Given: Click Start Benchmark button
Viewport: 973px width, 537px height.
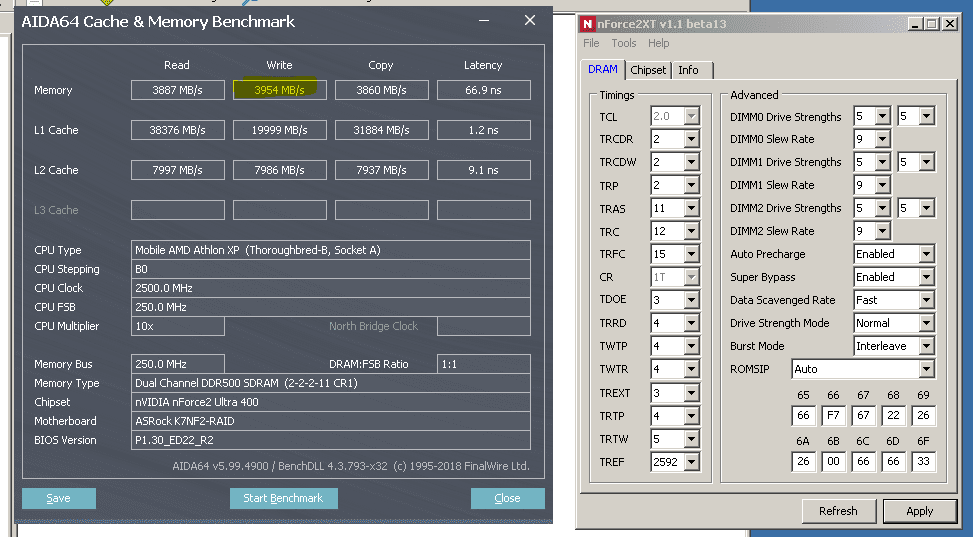Looking at the screenshot, I should pos(284,499).
